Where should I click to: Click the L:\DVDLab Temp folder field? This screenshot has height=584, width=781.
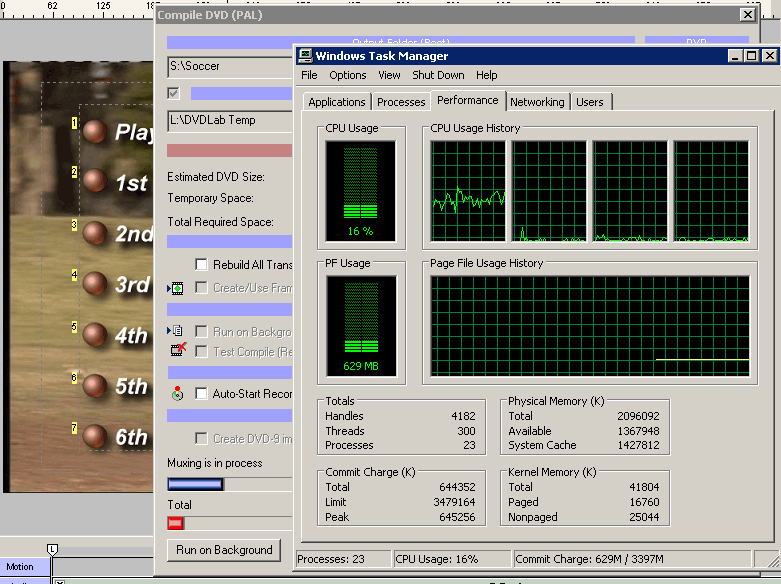tap(230, 121)
